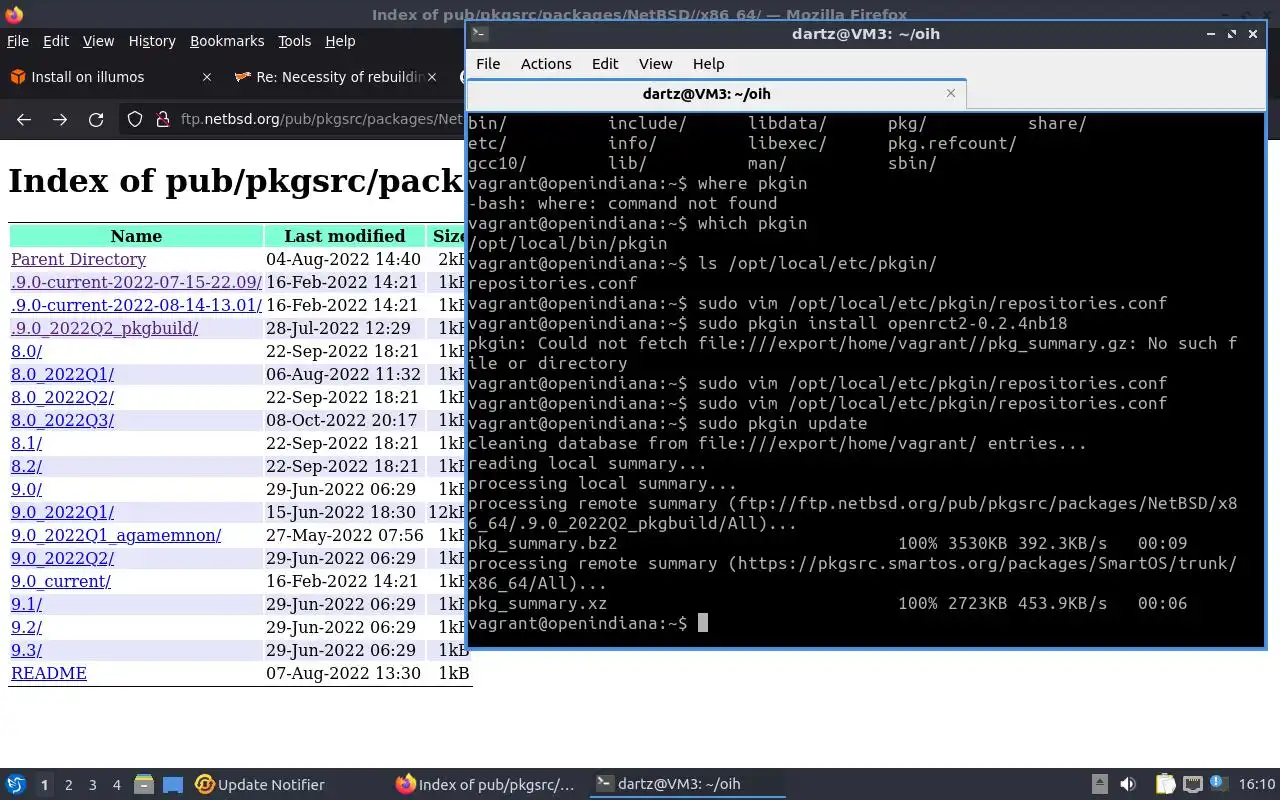The width and height of the screenshot is (1280, 800).
Task: Close the terminal tab dartz@VM3
Action: tap(950, 93)
